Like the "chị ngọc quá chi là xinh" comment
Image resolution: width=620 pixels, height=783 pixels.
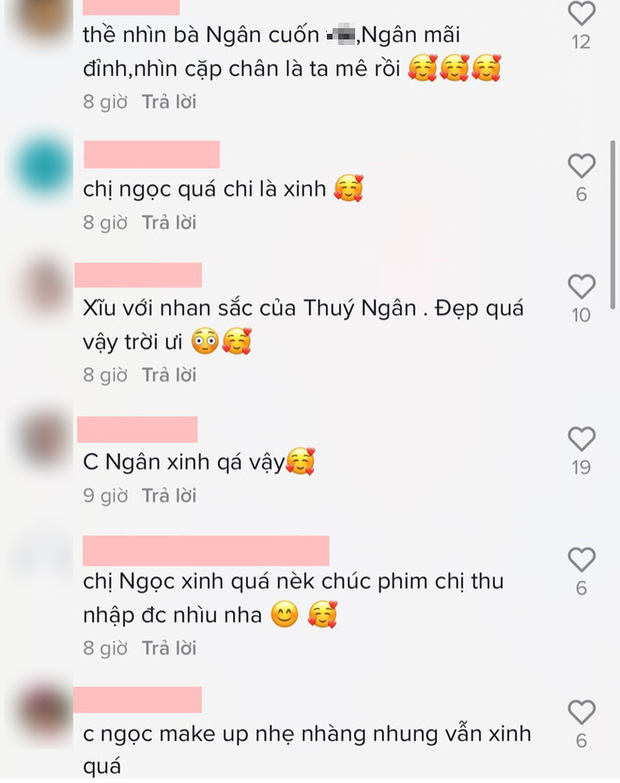(x=582, y=165)
